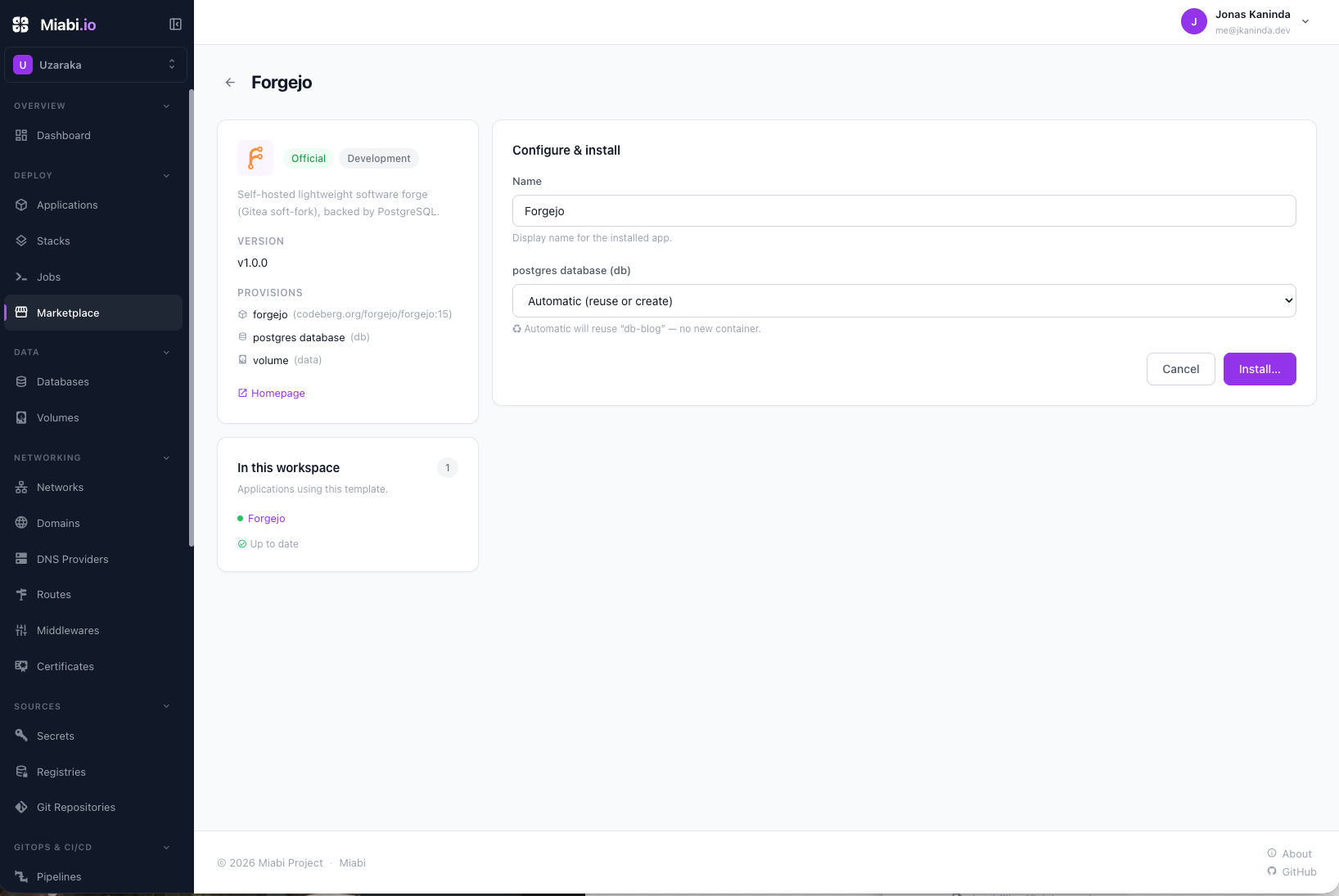Open the Secrets key icon
The image size is (1339, 896).
pyautogui.click(x=21, y=736)
